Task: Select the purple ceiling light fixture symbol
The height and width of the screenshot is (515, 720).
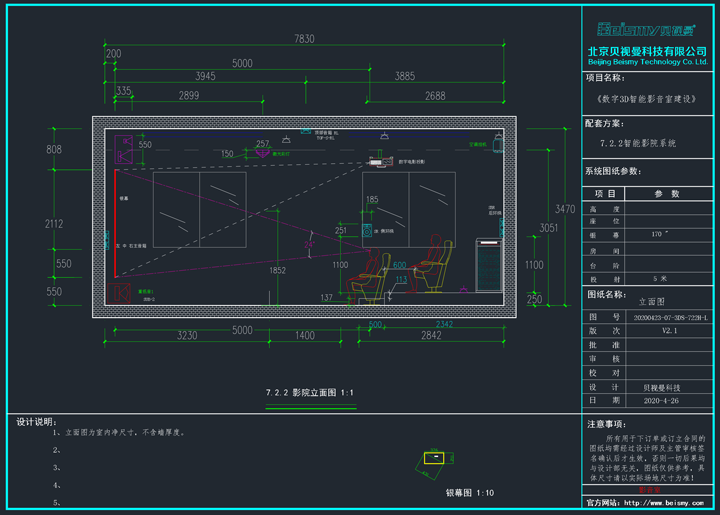Action: point(262,153)
